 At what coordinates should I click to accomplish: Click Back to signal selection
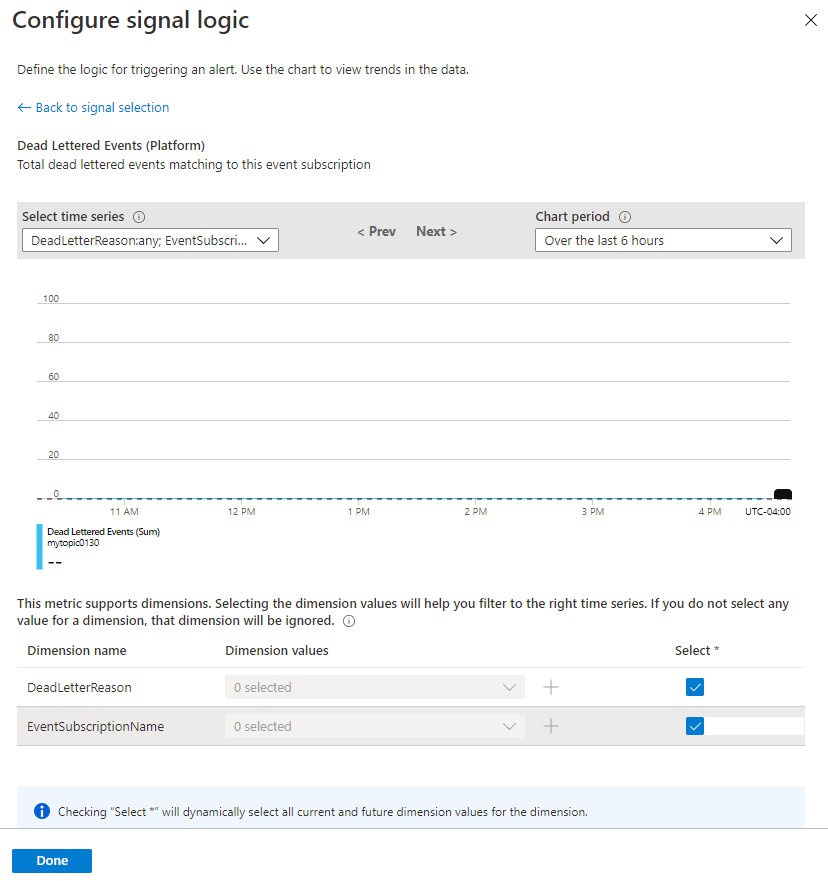pyautogui.click(x=93, y=107)
